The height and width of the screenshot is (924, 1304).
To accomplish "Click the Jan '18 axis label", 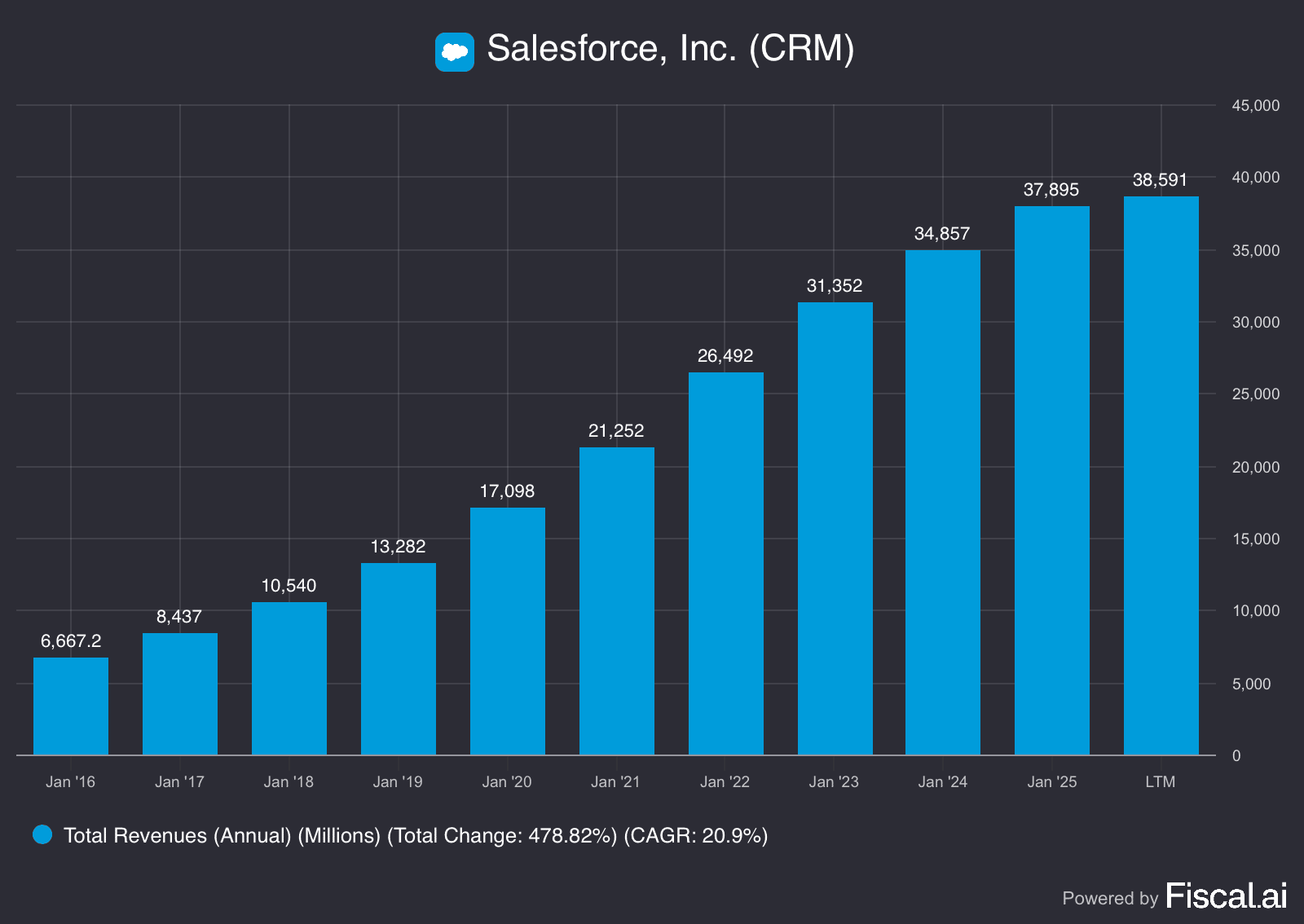I will [x=289, y=782].
